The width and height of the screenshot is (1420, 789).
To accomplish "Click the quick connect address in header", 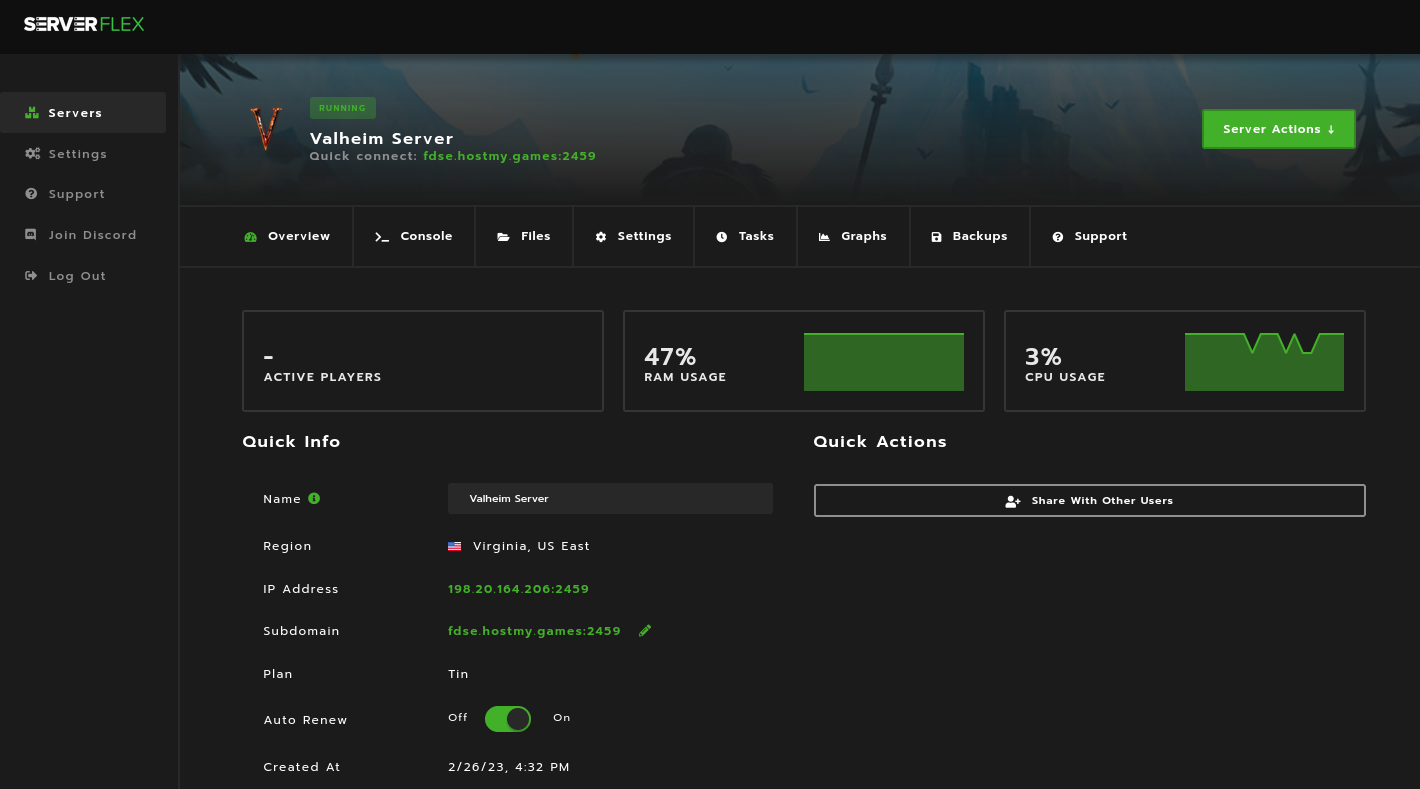I will pyautogui.click(x=510, y=156).
